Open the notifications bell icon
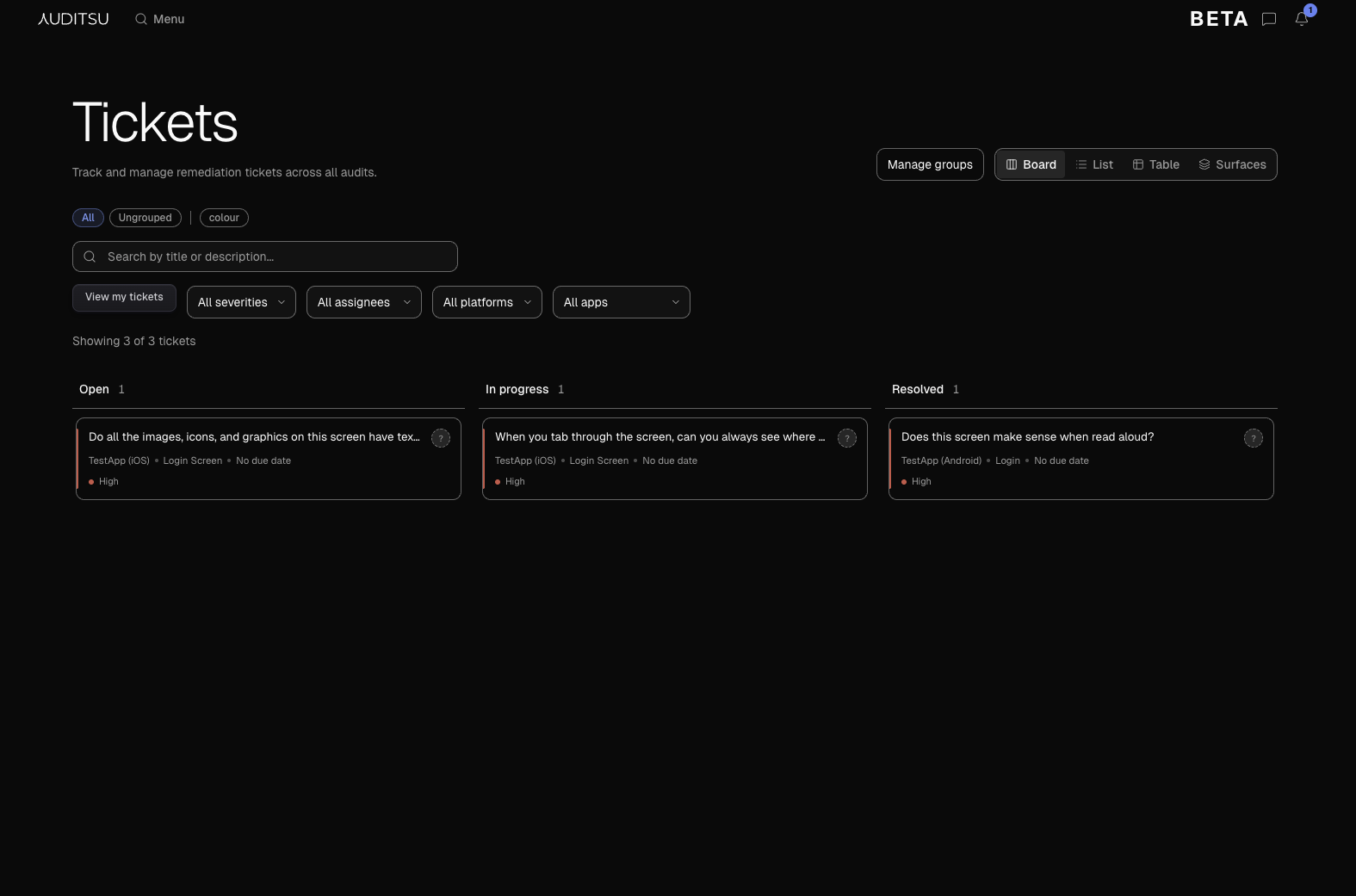This screenshot has height=896, width=1356. (1302, 19)
